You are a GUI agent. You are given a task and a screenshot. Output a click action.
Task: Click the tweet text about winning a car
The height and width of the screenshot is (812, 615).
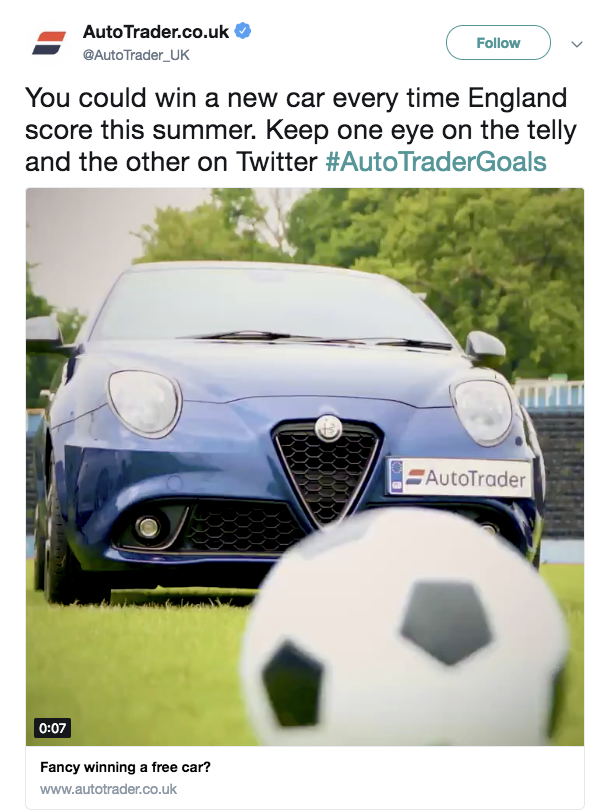(x=300, y=129)
